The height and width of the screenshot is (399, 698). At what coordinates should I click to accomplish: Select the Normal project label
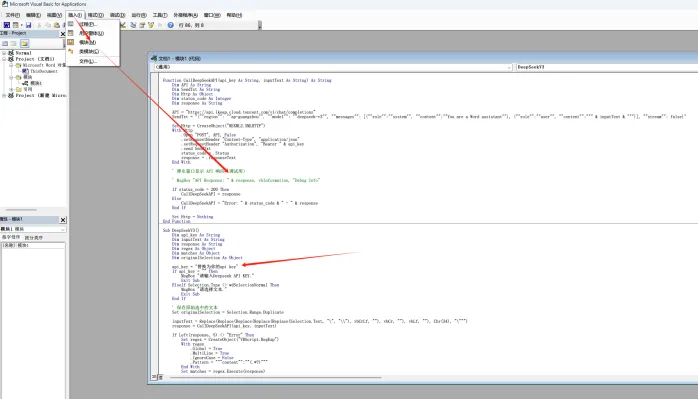click(24, 53)
